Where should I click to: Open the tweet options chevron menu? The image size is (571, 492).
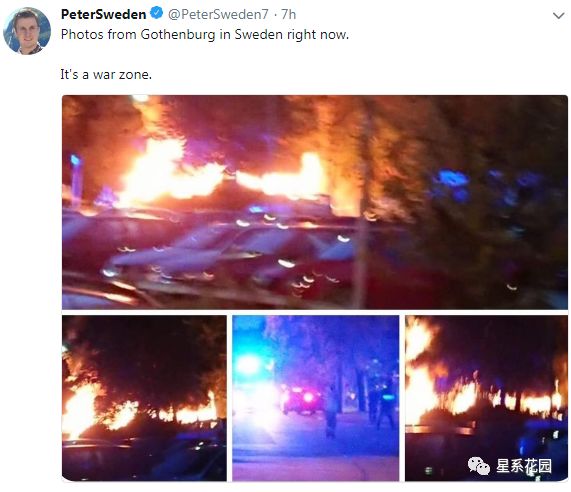pyautogui.click(x=558, y=16)
